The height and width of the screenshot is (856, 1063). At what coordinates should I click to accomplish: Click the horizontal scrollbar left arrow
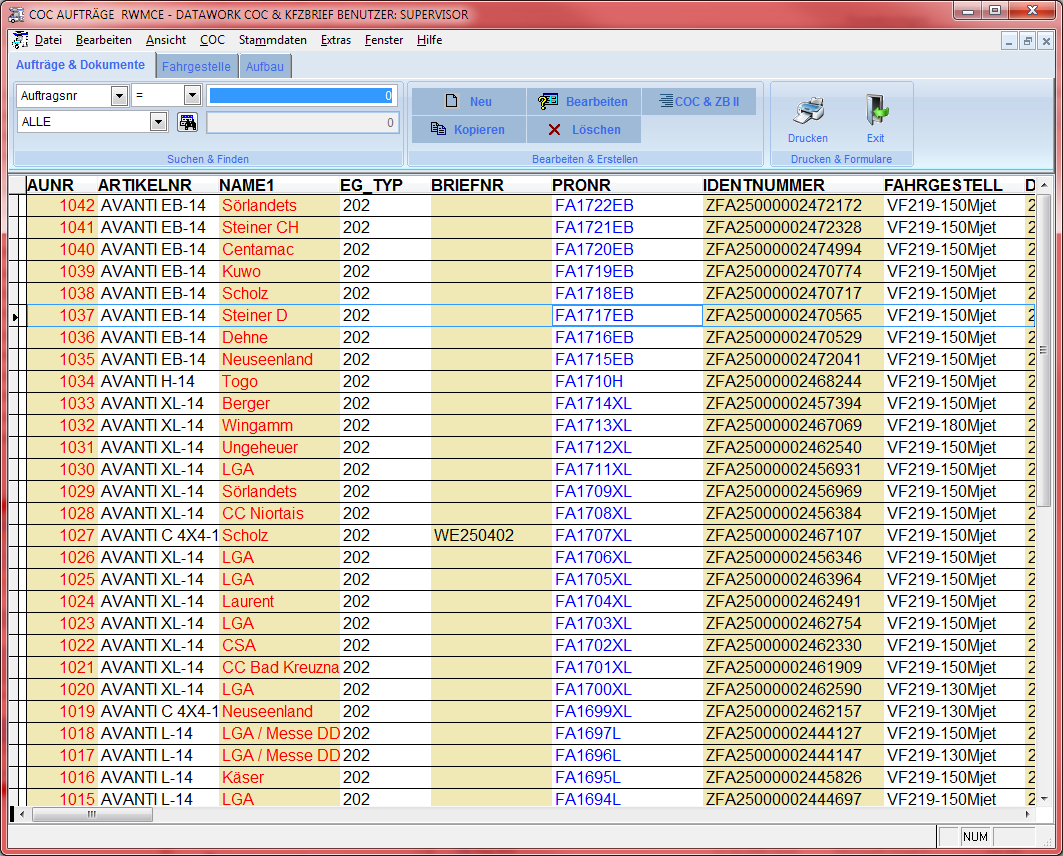(22, 814)
